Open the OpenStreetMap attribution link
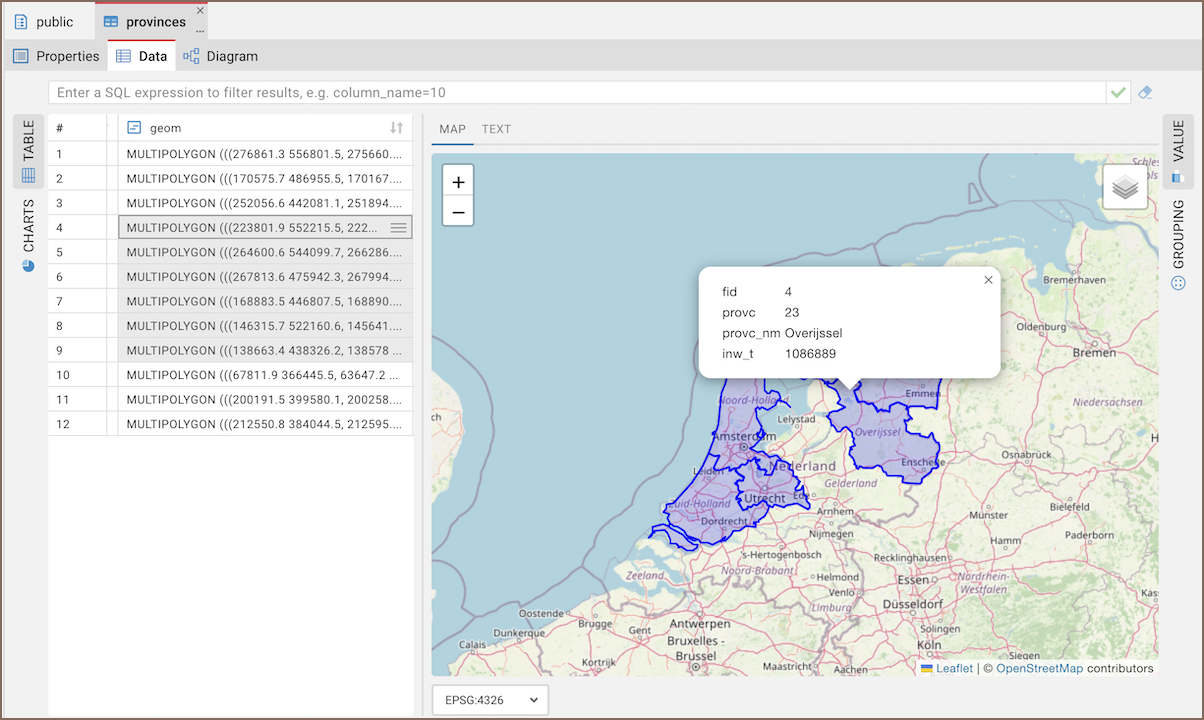 click(1039, 668)
